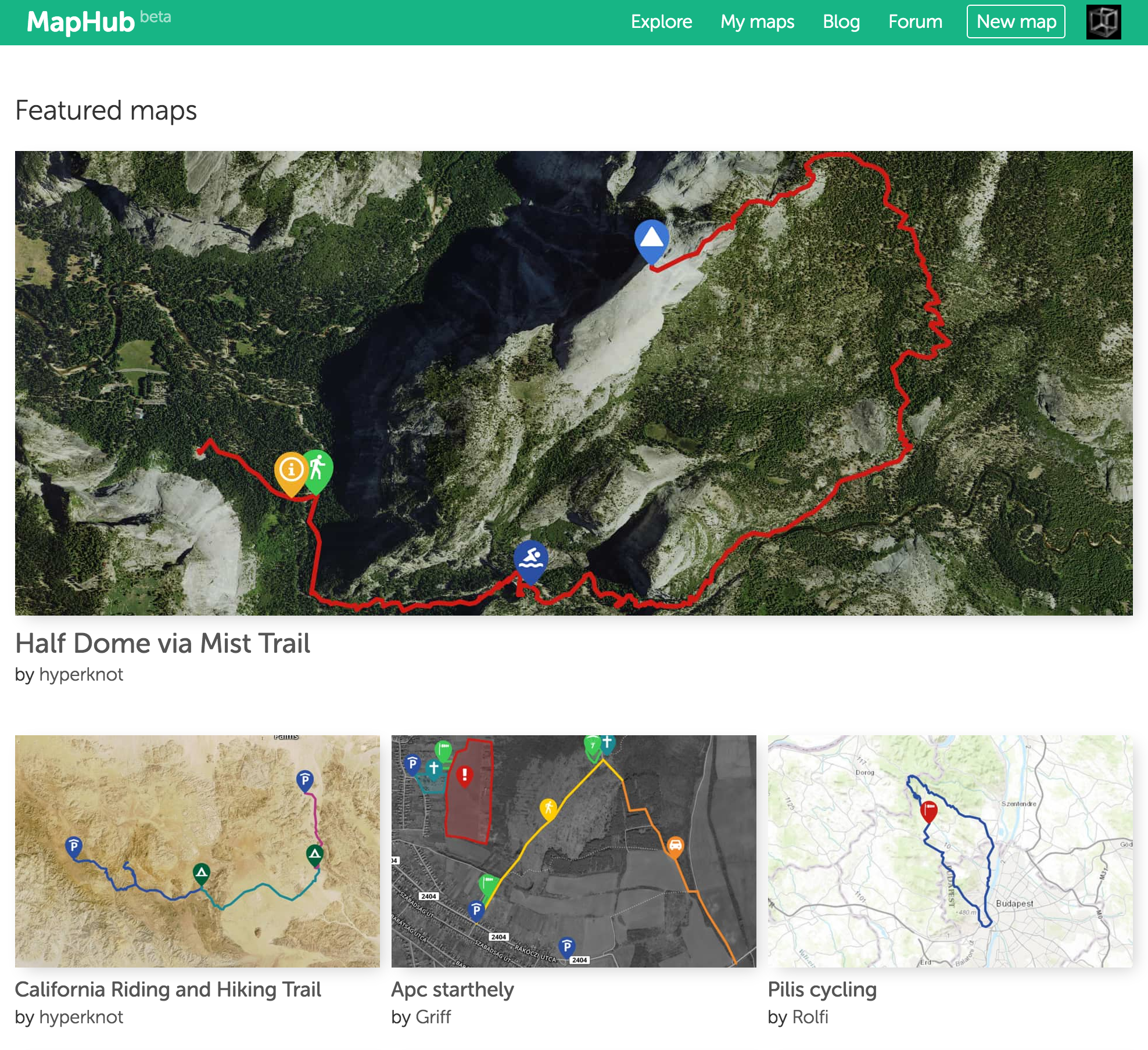
Task: Click the green hiker marker
Action: pos(318,468)
